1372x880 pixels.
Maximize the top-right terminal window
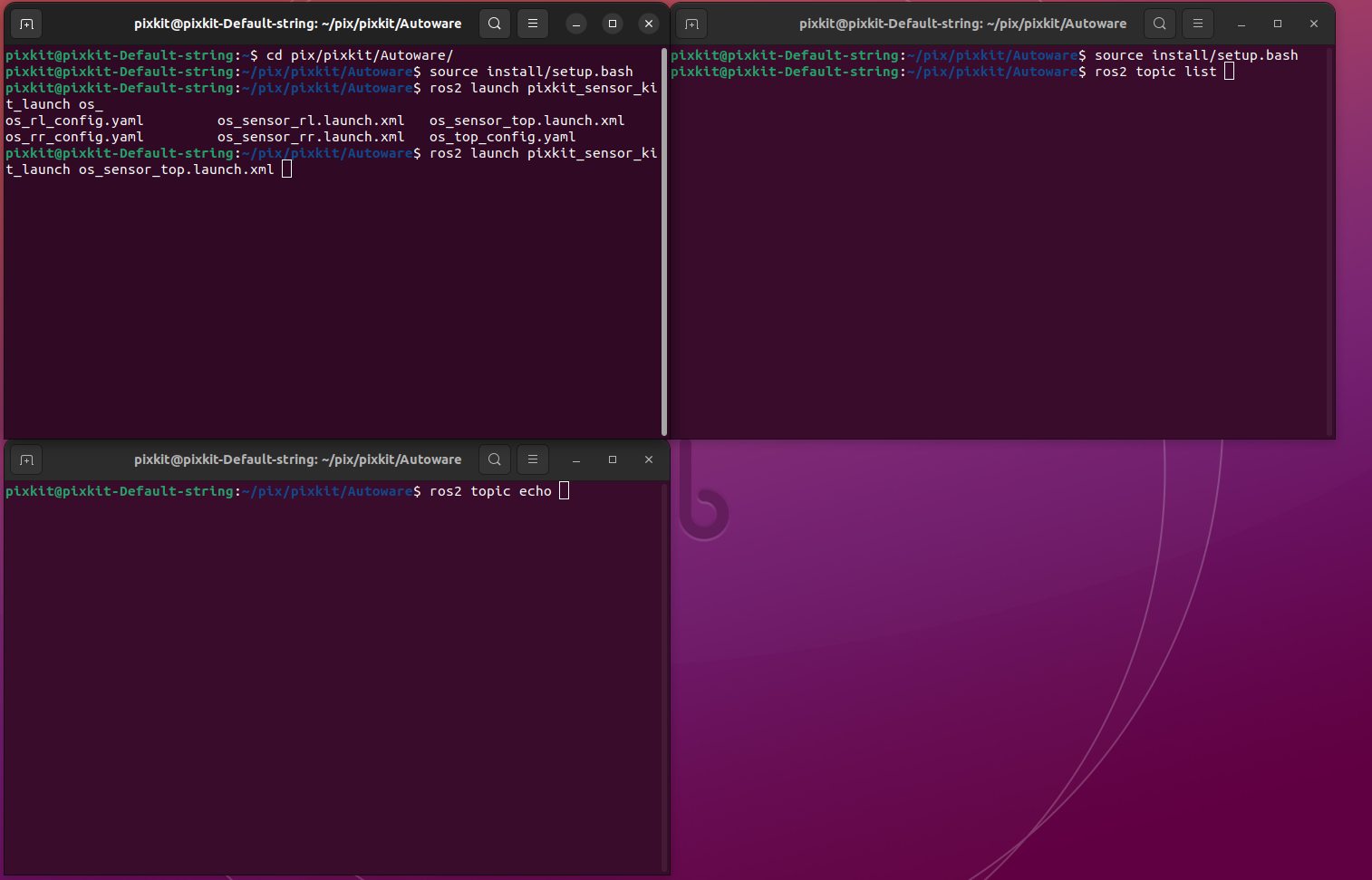click(1278, 24)
